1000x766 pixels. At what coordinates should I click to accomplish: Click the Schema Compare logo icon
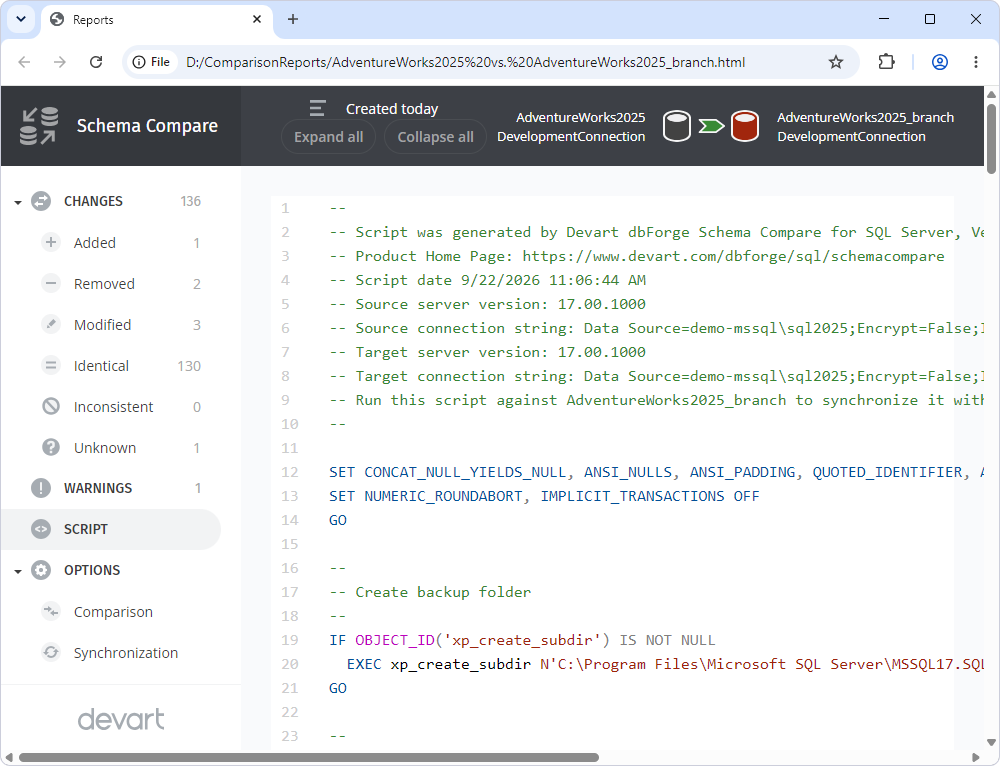point(39,126)
